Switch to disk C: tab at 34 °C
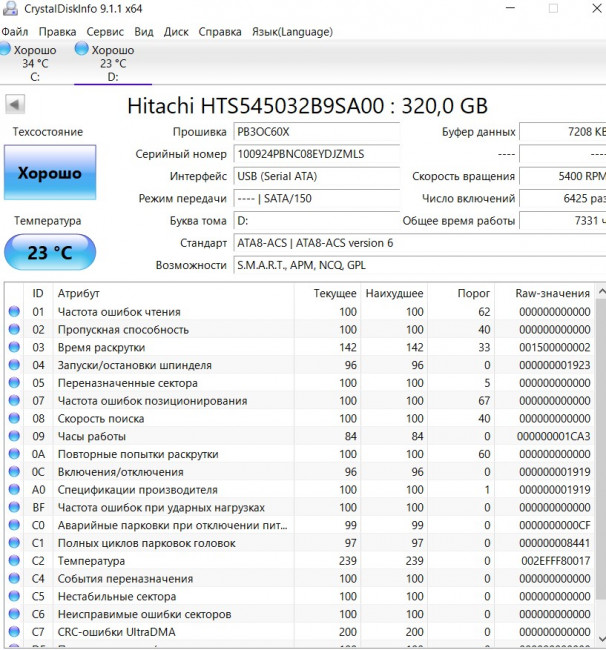Viewport: 606px width, 650px height. (35, 63)
